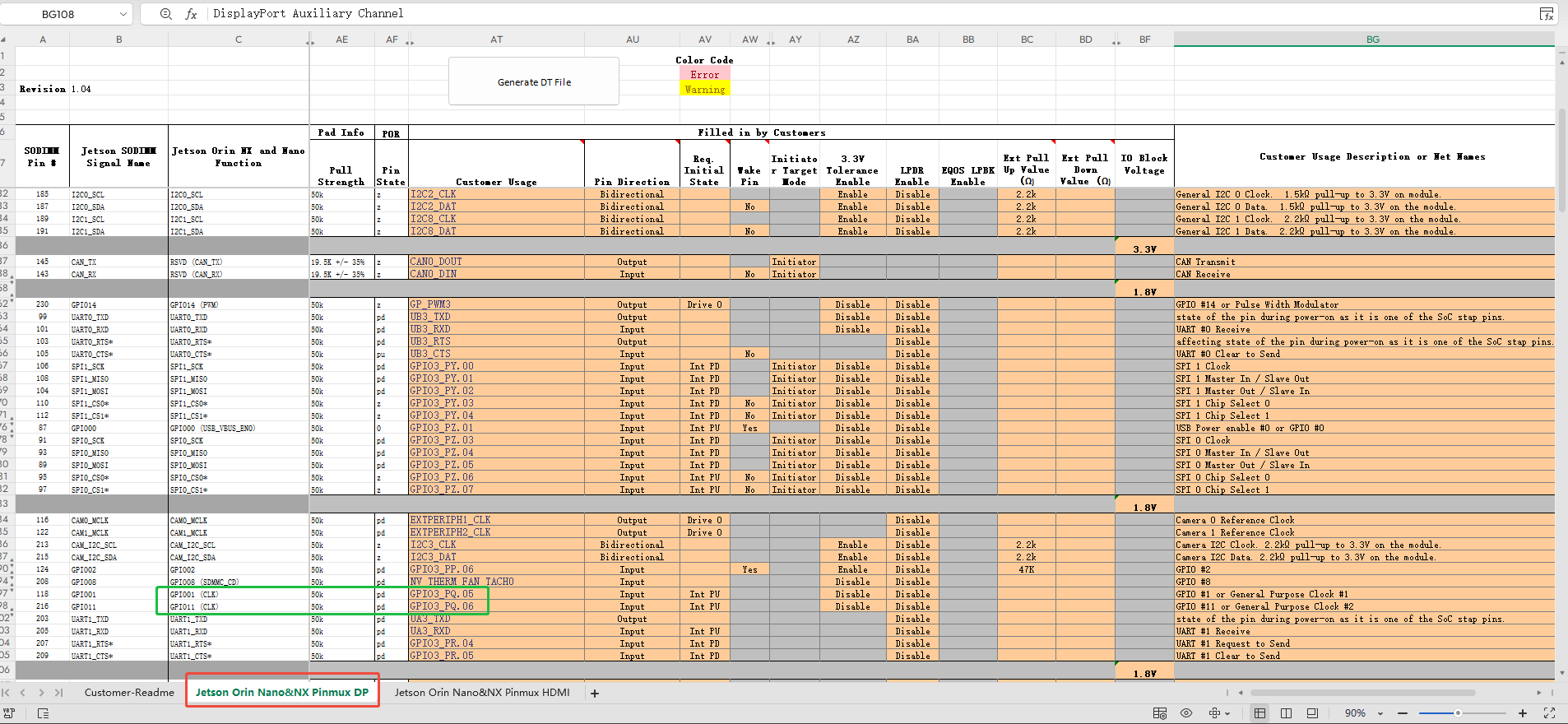Viewport: 1568px width, 724px height.
Task: Go to previous sheet tab arrow
Action: click(x=23, y=693)
